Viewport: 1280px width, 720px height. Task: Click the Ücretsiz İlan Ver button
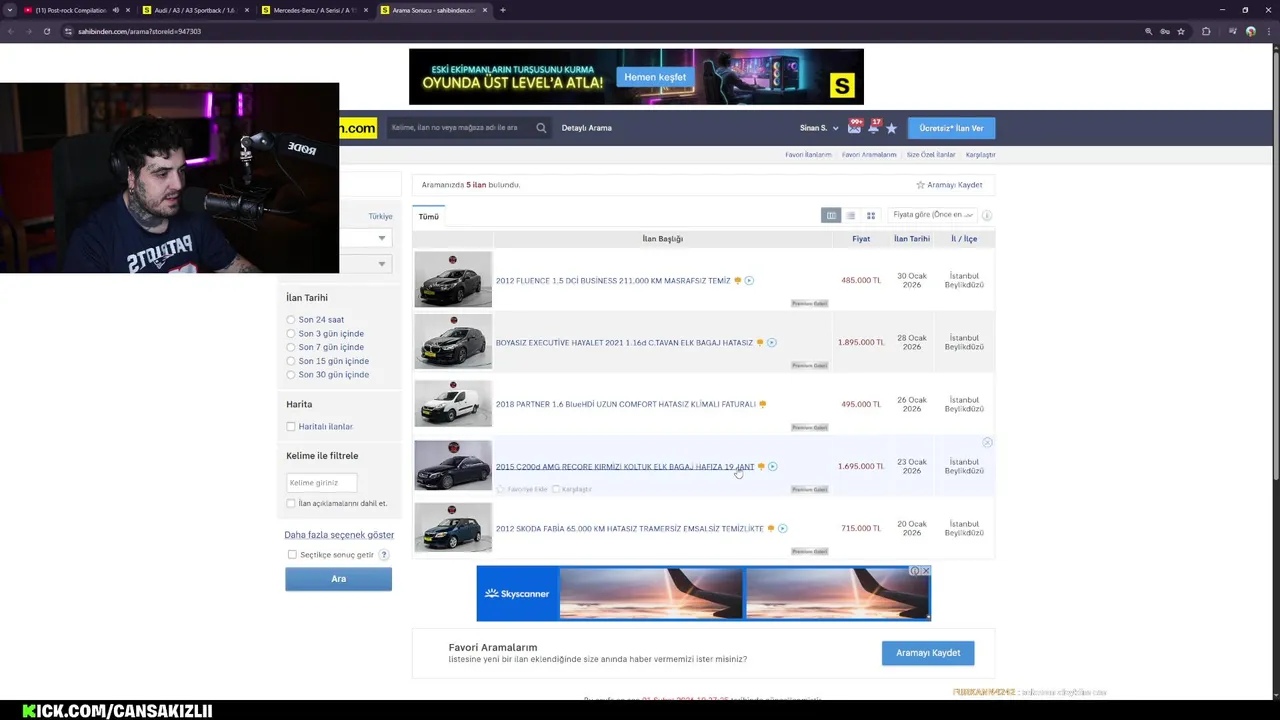(951, 128)
